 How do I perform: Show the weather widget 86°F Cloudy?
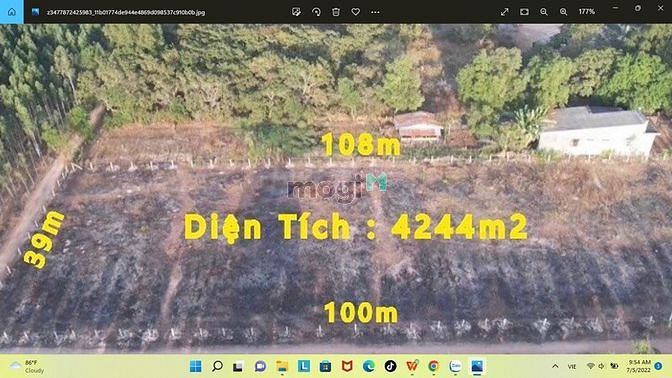click(x=27, y=366)
